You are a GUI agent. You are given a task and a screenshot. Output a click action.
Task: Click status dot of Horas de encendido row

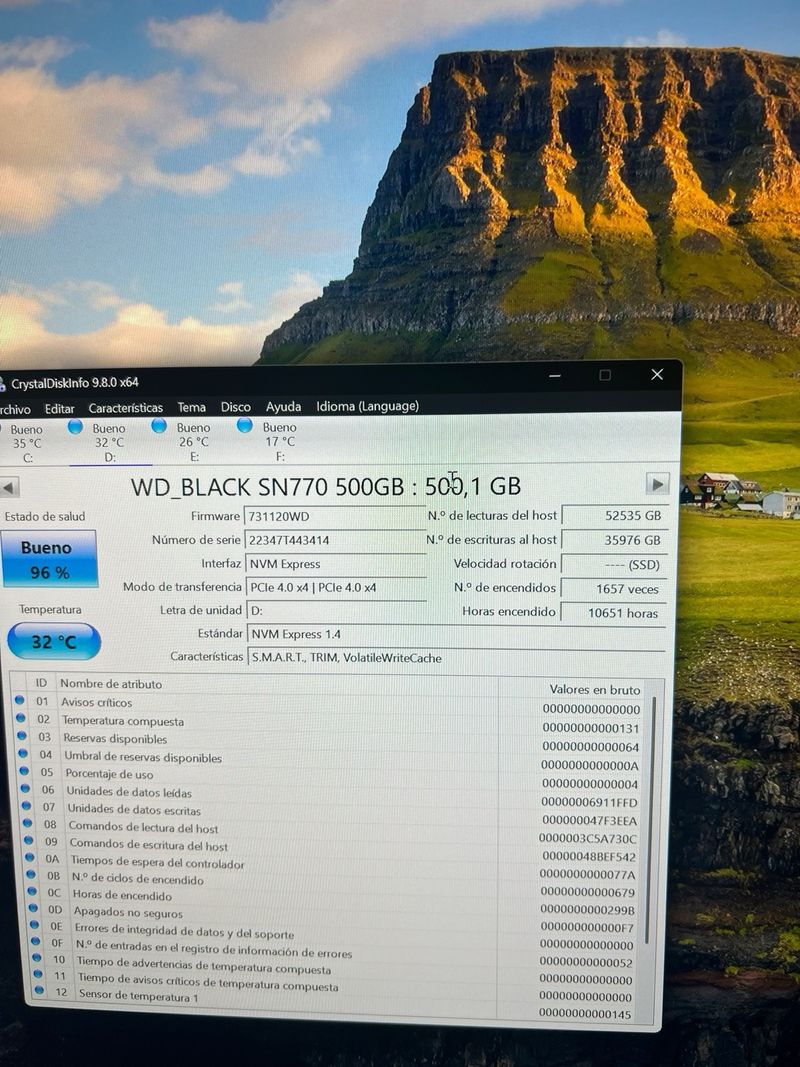32,891
